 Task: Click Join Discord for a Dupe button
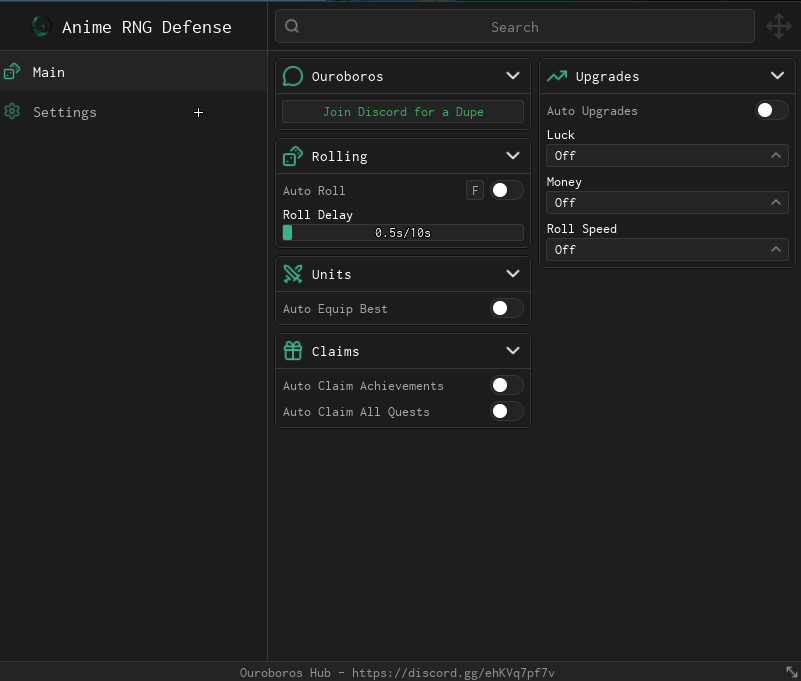[x=403, y=112]
